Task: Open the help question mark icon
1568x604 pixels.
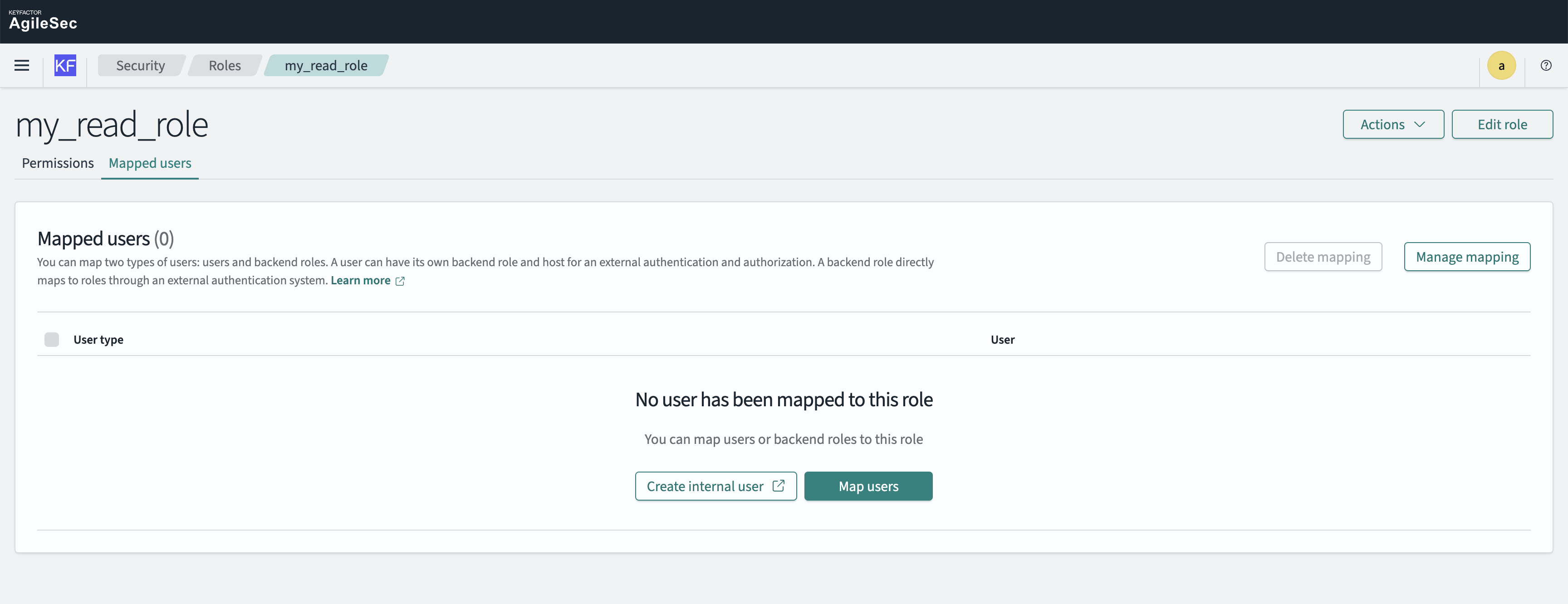Action: coord(1545,66)
